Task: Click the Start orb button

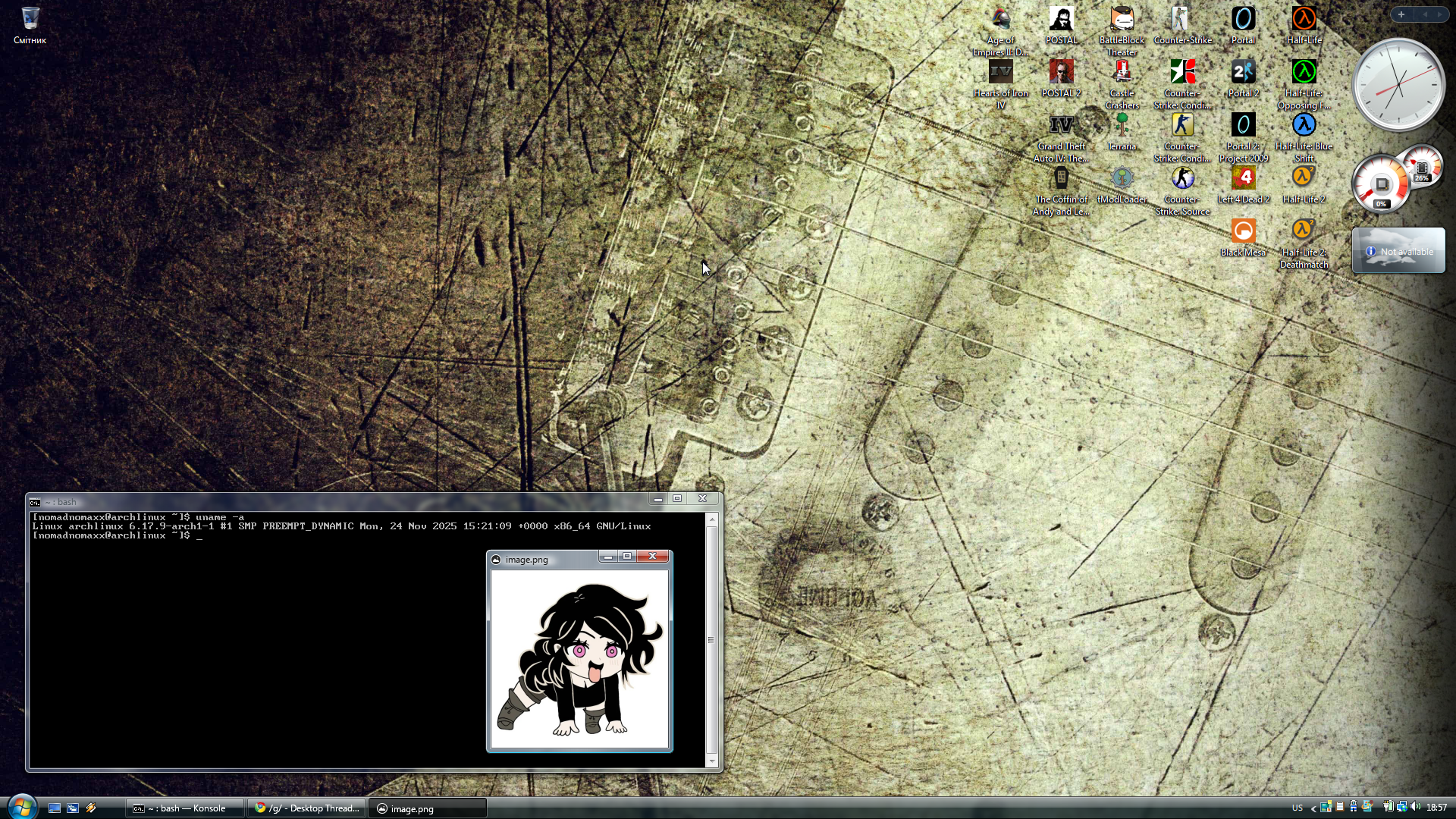Action: 21,806
